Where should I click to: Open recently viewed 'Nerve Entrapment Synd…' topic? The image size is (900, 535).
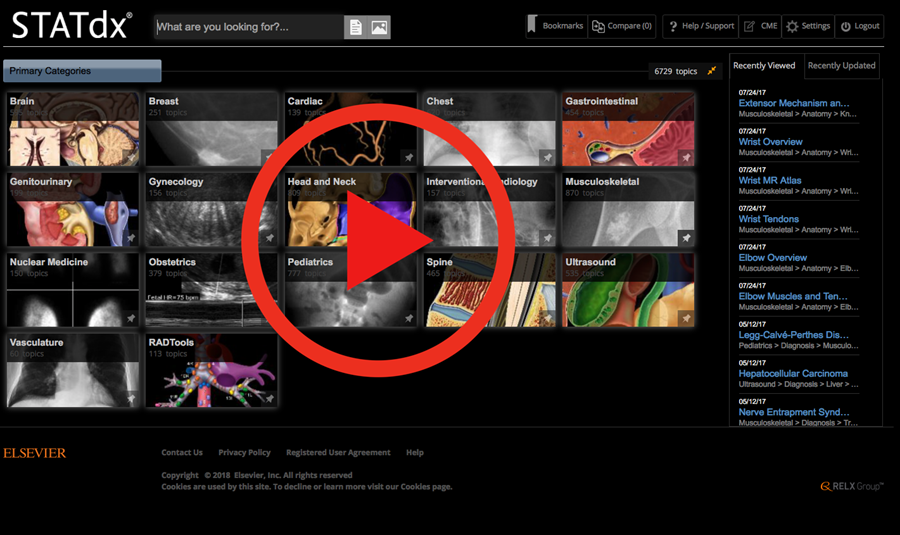click(794, 412)
